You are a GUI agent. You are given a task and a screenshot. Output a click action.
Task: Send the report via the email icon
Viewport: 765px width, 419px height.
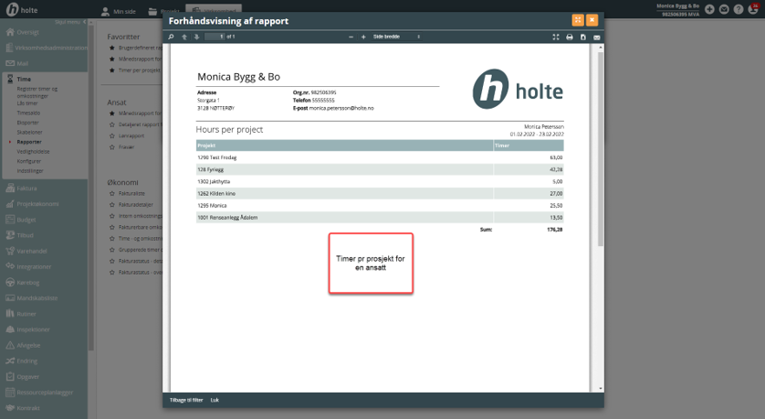pyautogui.click(x=596, y=36)
